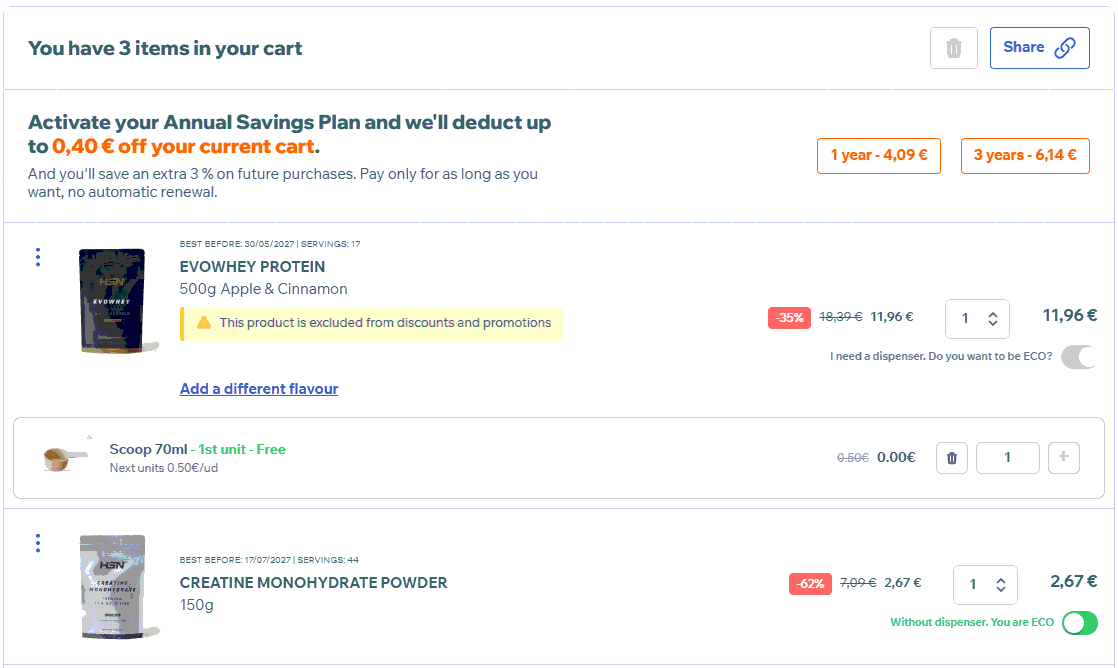Open options menu for Creatine Monohydrate
The height and width of the screenshot is (668, 1118).
click(x=38, y=543)
